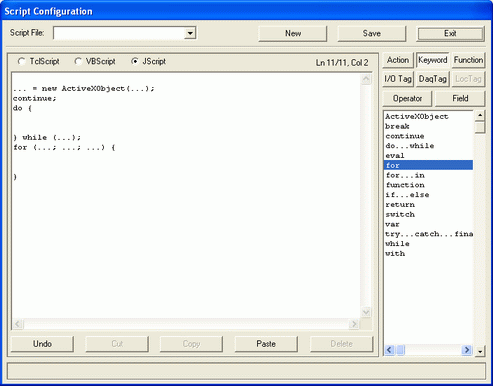
Task: Switch to the Action tab
Action: [x=398, y=60]
